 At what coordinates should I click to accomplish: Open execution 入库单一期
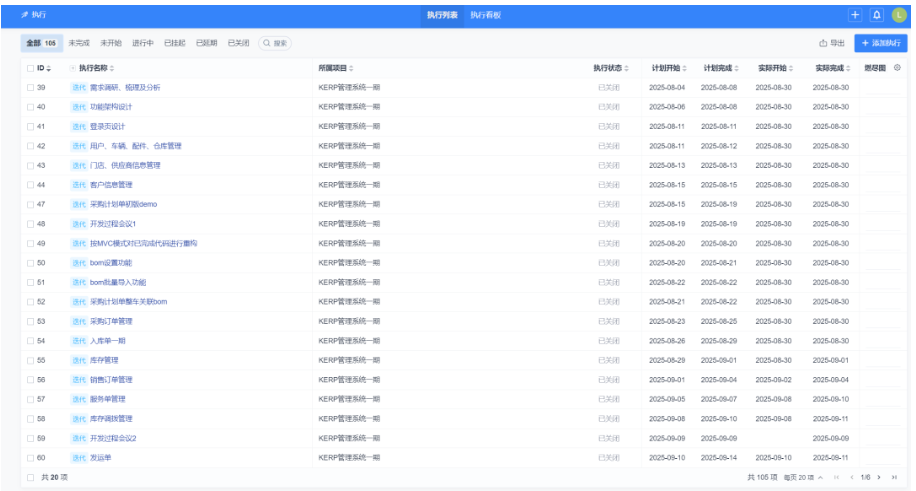pos(107,341)
